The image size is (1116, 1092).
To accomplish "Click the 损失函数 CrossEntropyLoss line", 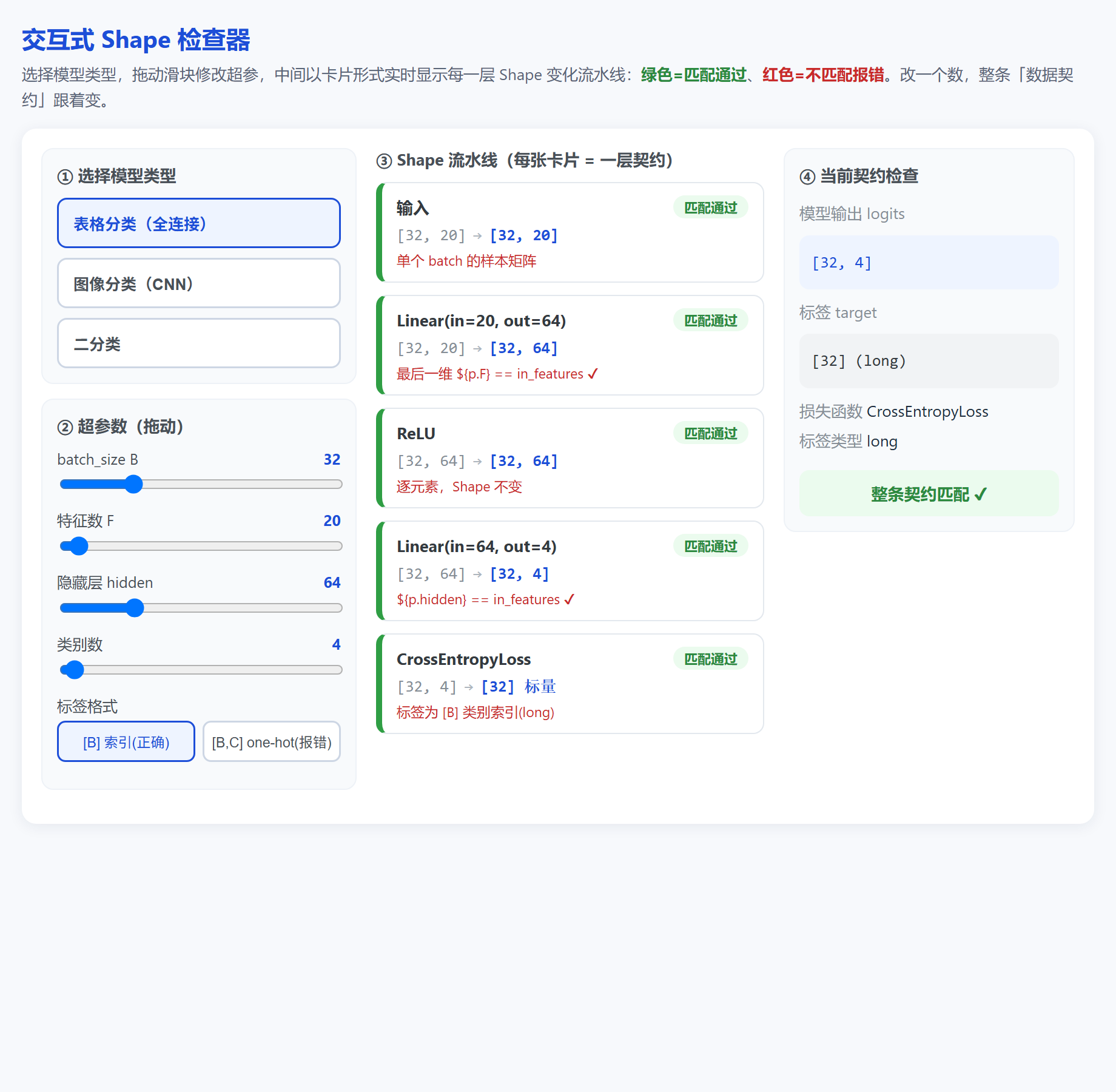I will (894, 411).
